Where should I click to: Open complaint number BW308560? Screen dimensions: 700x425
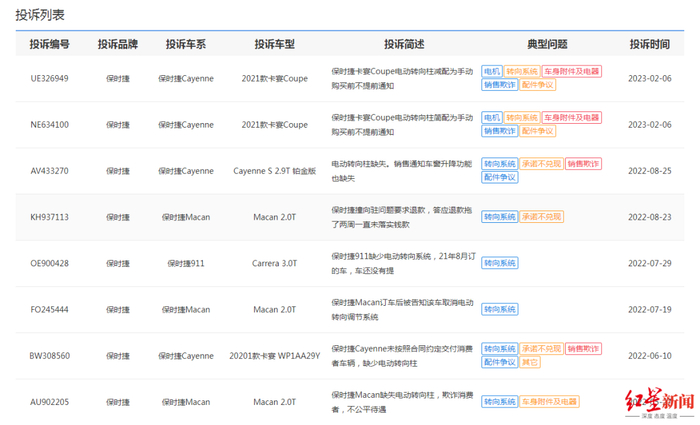pos(50,356)
